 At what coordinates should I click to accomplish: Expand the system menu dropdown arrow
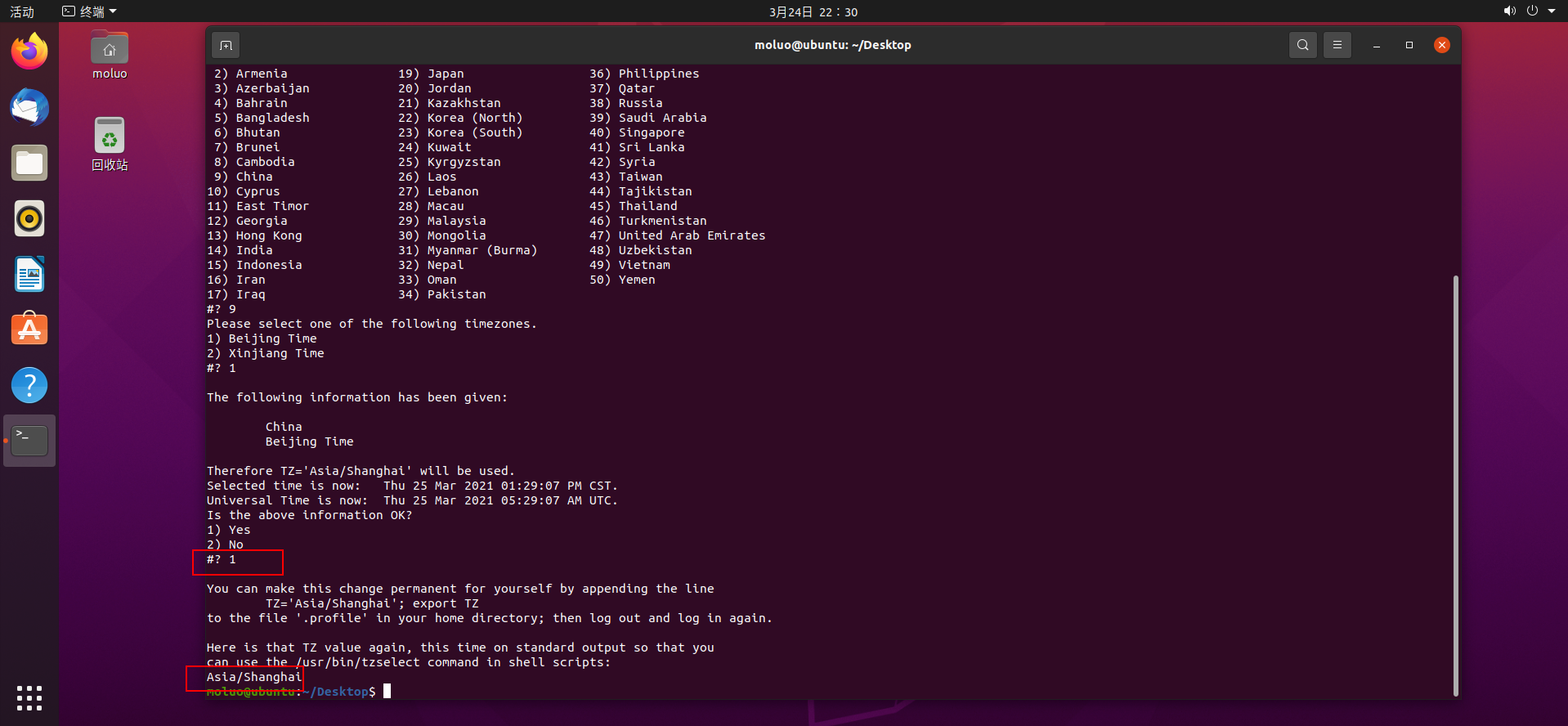[1552, 11]
